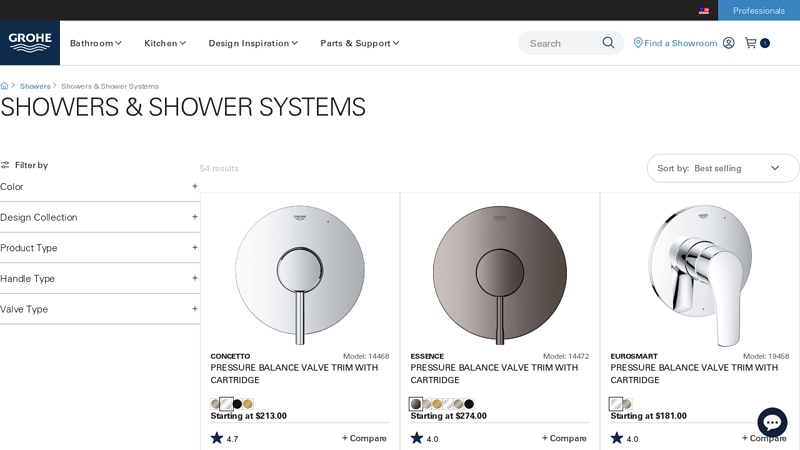Add Essence trim to Compare
The image size is (800, 450).
coord(564,438)
